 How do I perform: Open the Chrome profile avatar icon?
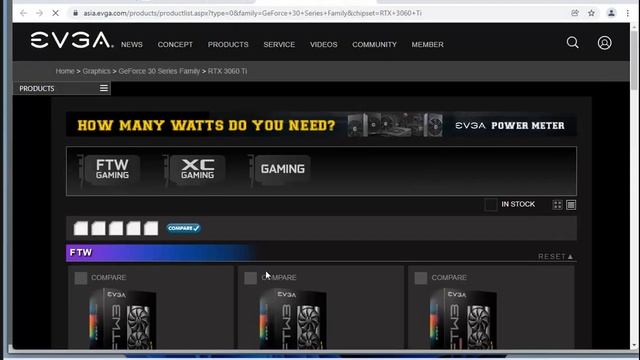611,13
